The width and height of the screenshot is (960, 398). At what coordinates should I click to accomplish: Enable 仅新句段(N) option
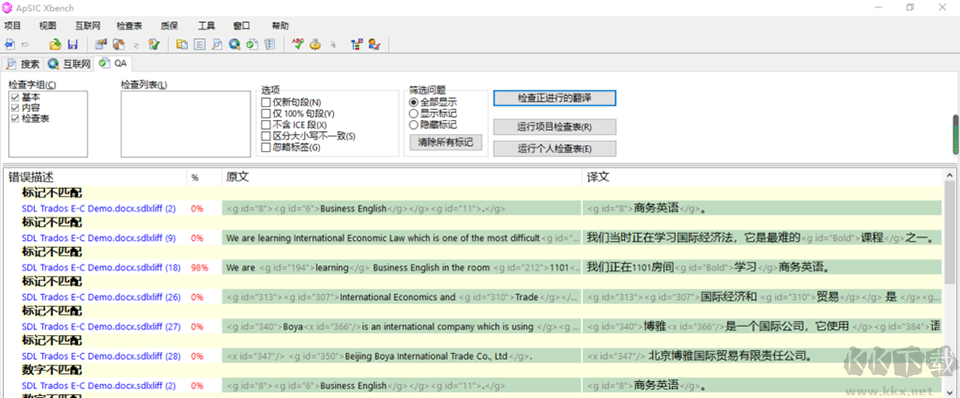(266, 102)
